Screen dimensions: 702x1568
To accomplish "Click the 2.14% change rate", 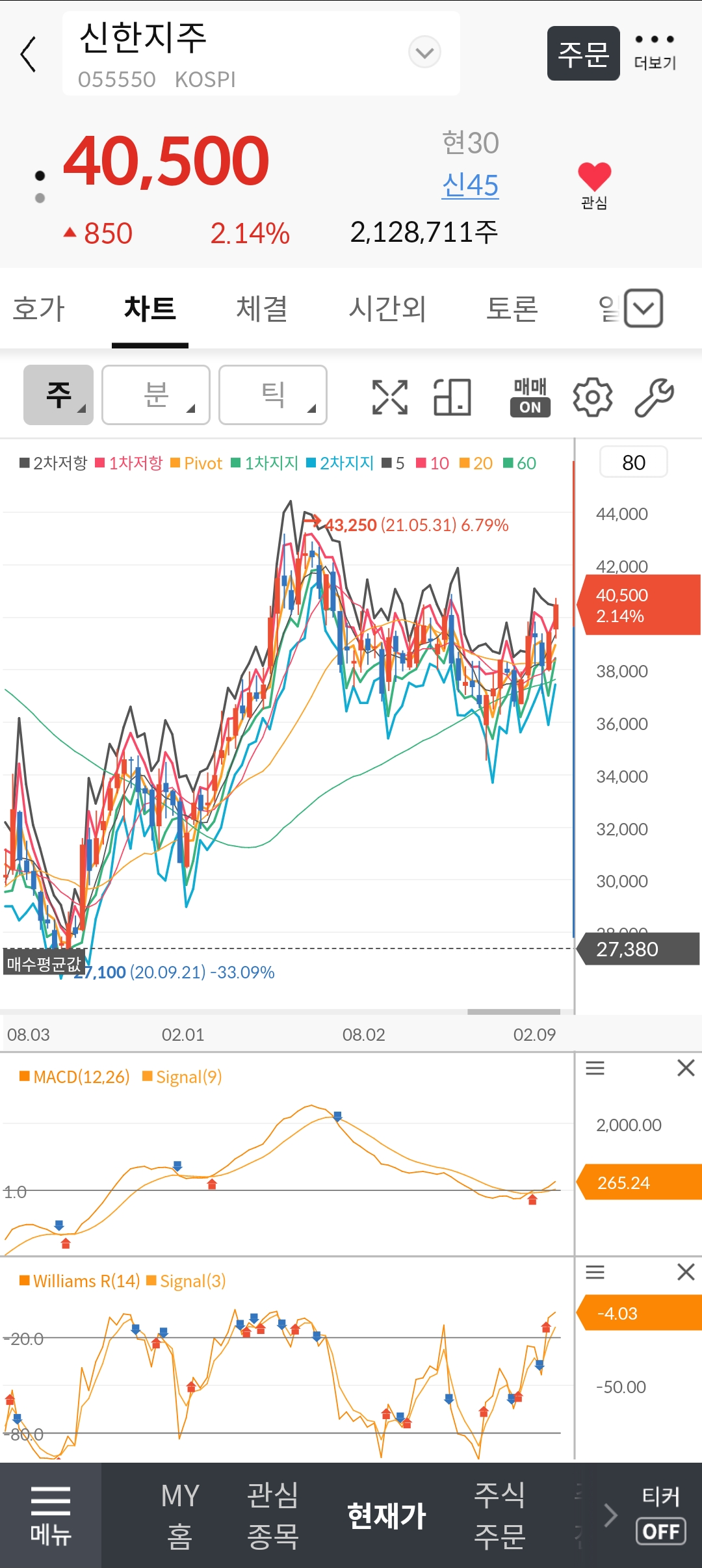I will pyautogui.click(x=250, y=234).
